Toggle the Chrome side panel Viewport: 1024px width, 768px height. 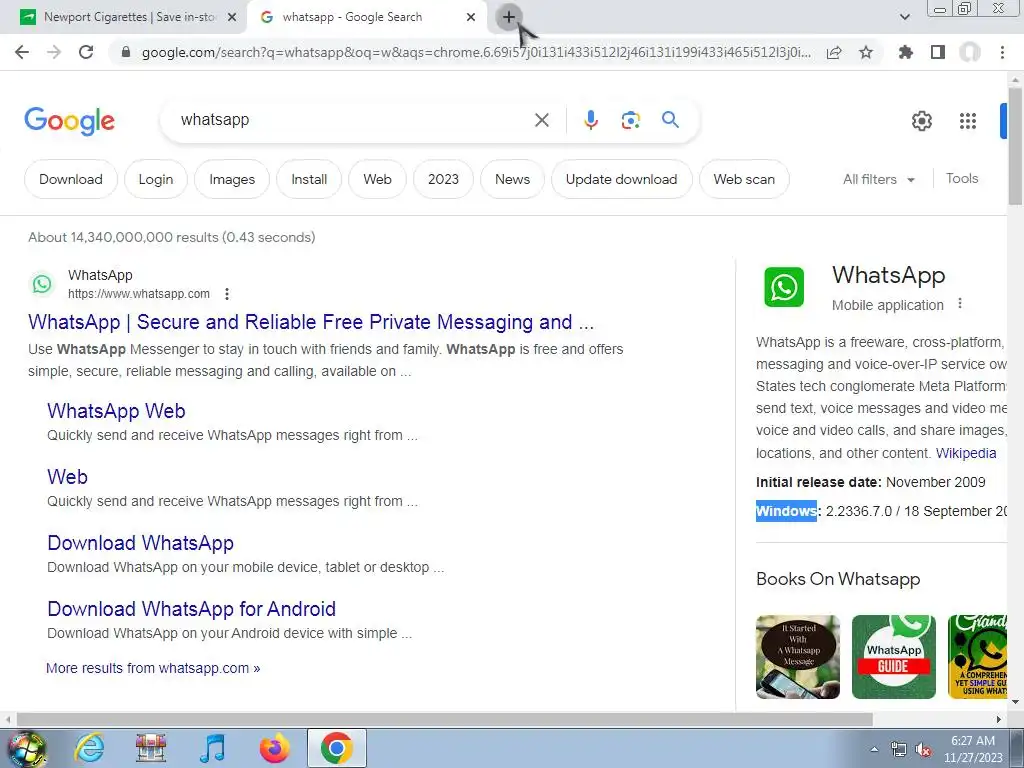tap(938, 52)
